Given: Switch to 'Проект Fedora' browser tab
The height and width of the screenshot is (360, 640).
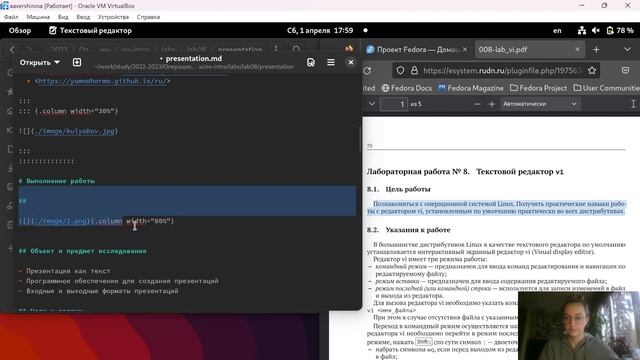Looking at the screenshot, I should pos(417,49).
